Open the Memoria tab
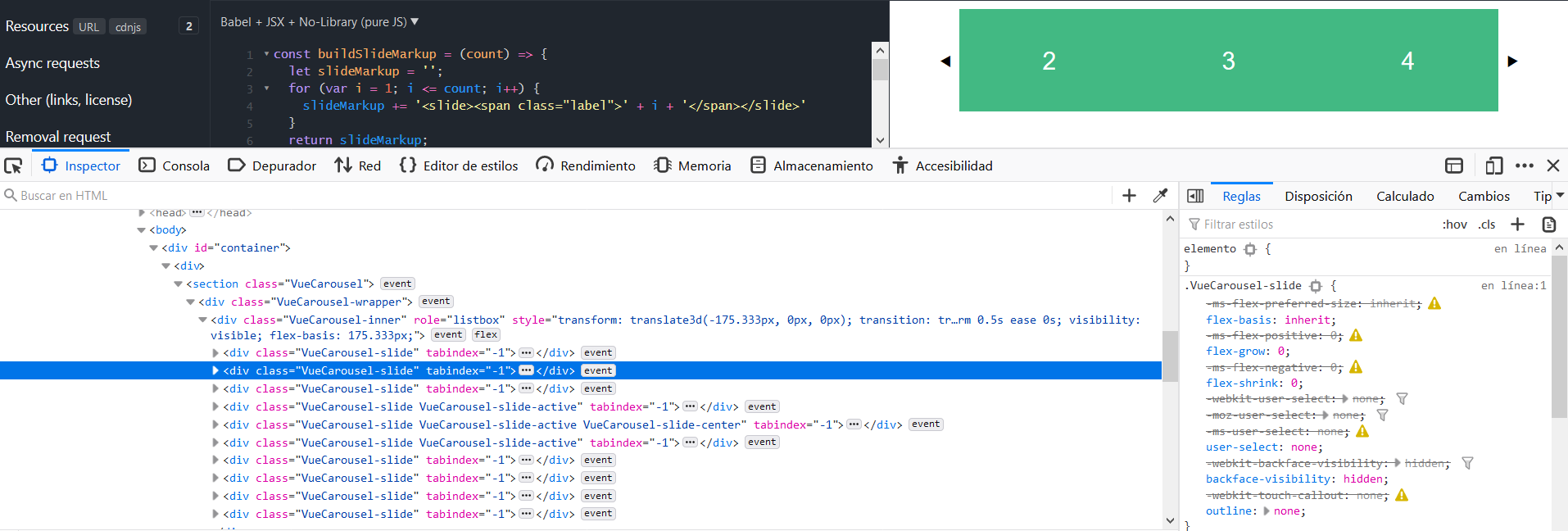This screenshot has height=531, width=1568. tap(693, 166)
